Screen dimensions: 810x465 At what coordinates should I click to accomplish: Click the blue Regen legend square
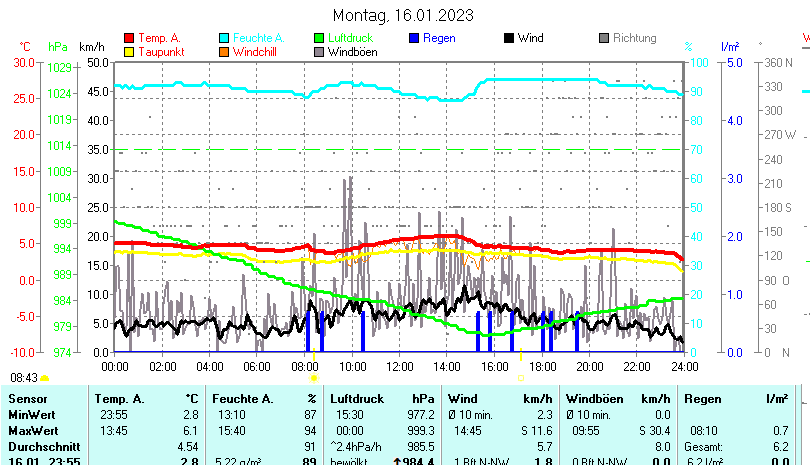tap(414, 39)
